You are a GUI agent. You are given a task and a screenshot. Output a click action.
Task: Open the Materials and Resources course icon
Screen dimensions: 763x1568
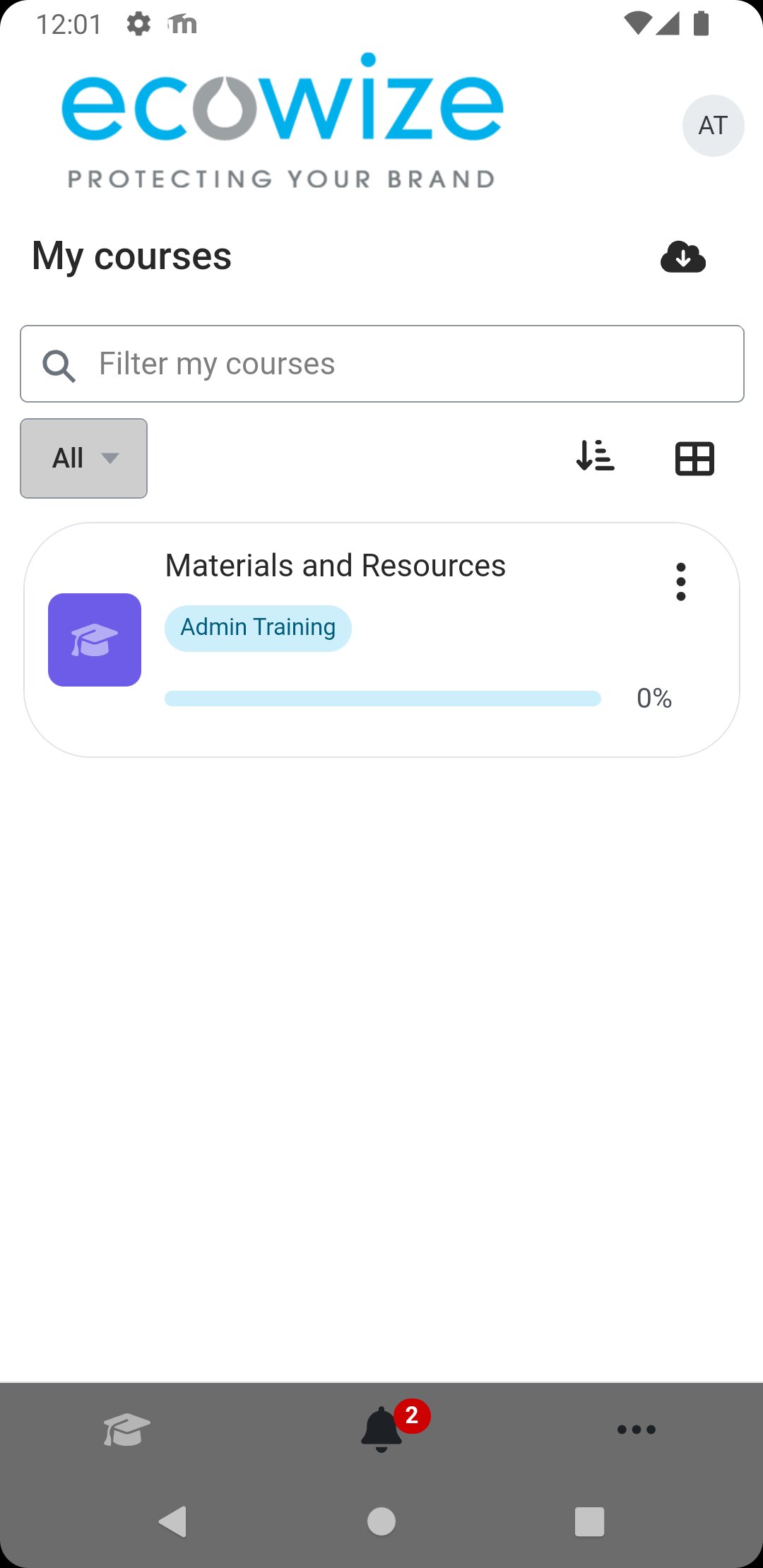[x=94, y=639]
